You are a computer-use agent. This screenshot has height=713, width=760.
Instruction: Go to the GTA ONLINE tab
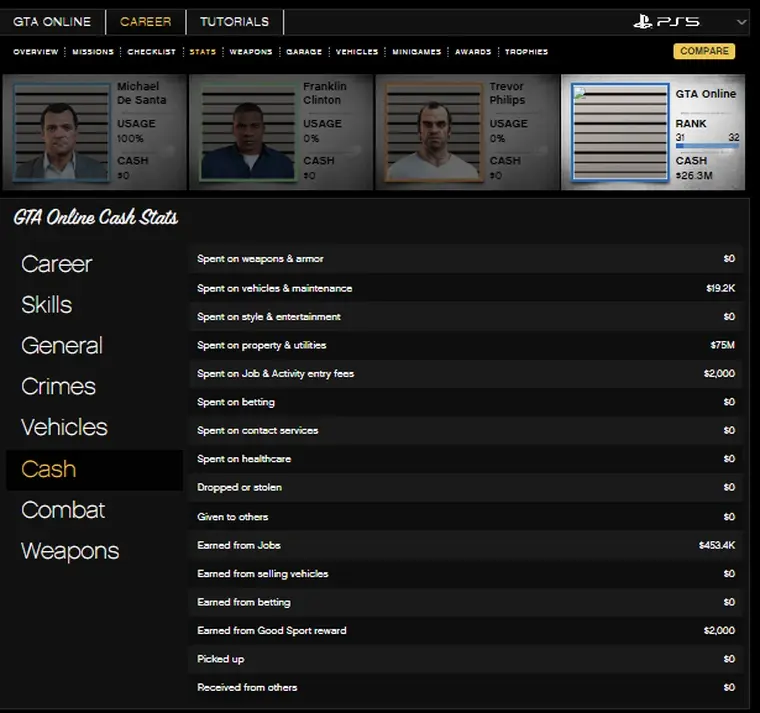click(x=52, y=21)
